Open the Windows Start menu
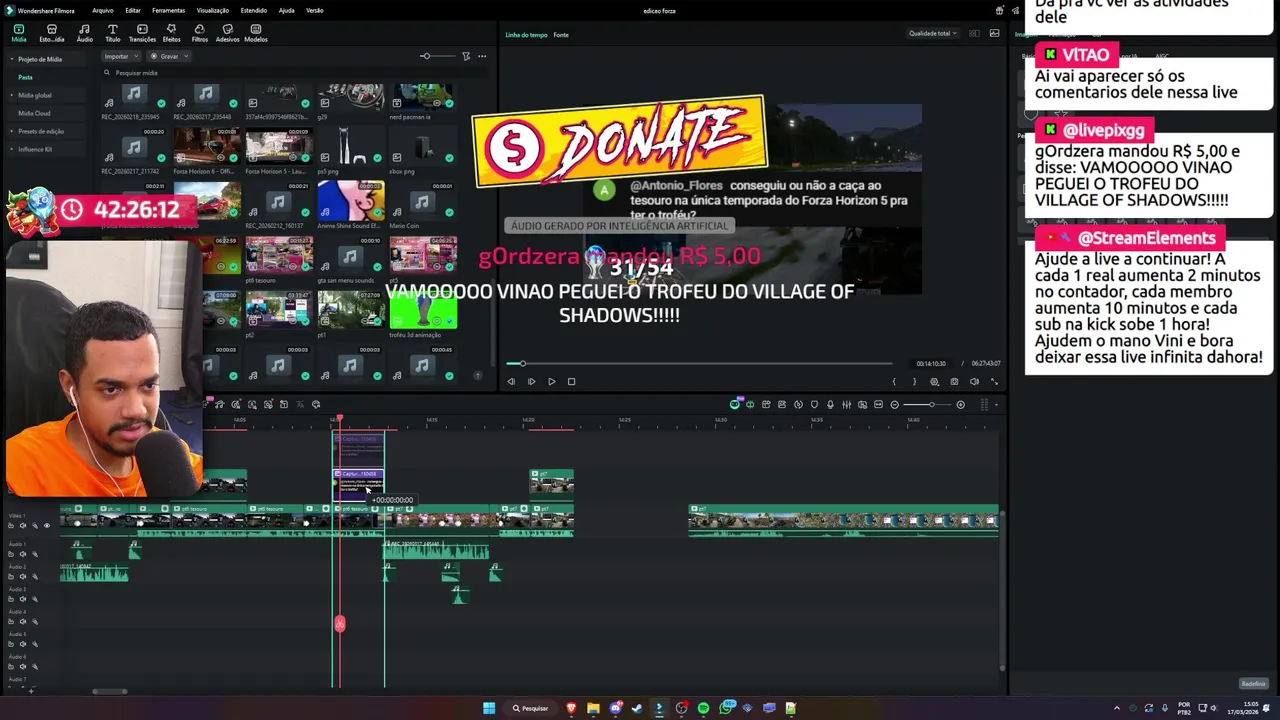1280x720 pixels. (x=489, y=708)
